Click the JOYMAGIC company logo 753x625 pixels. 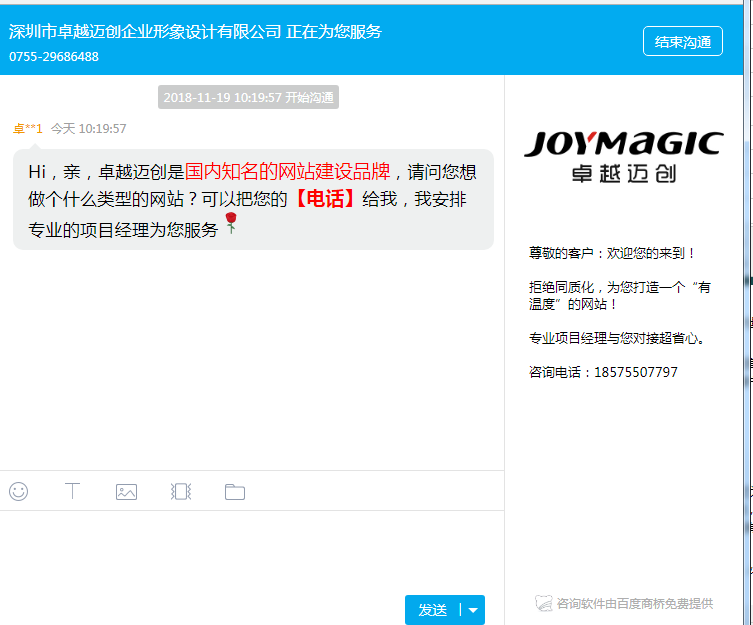click(623, 156)
